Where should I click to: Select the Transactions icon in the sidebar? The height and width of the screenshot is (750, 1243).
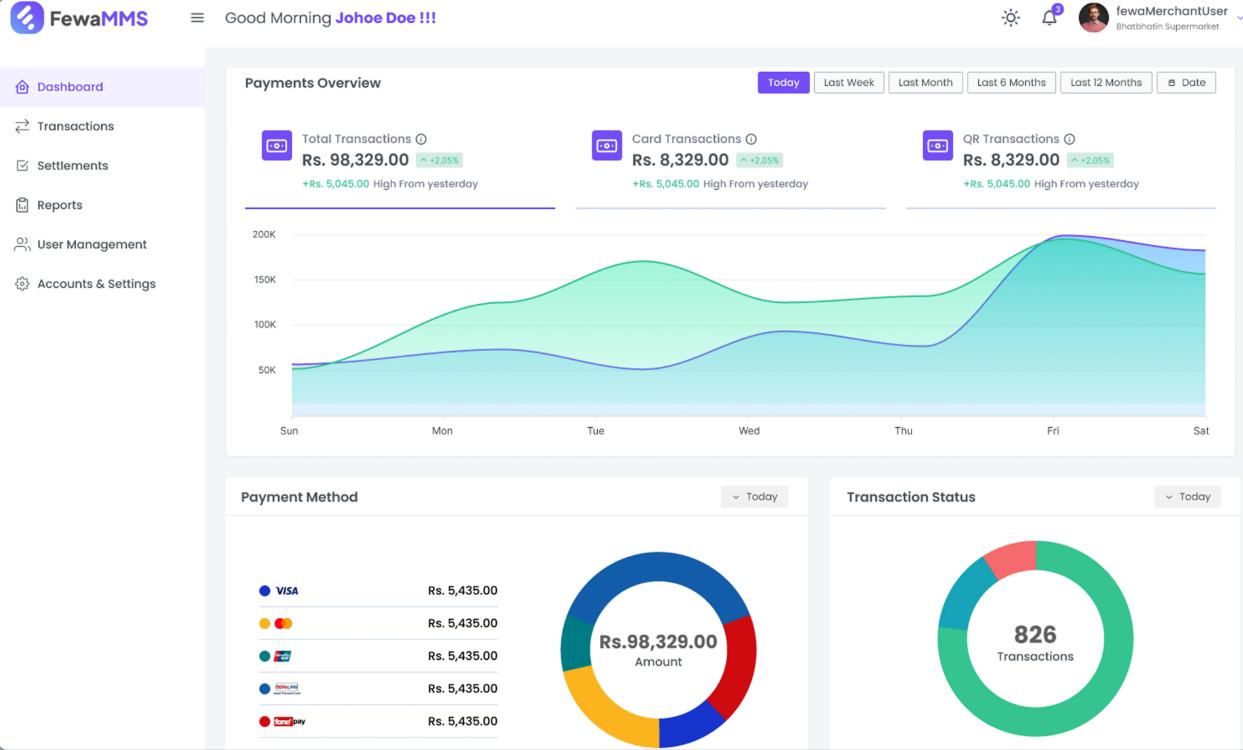22,126
